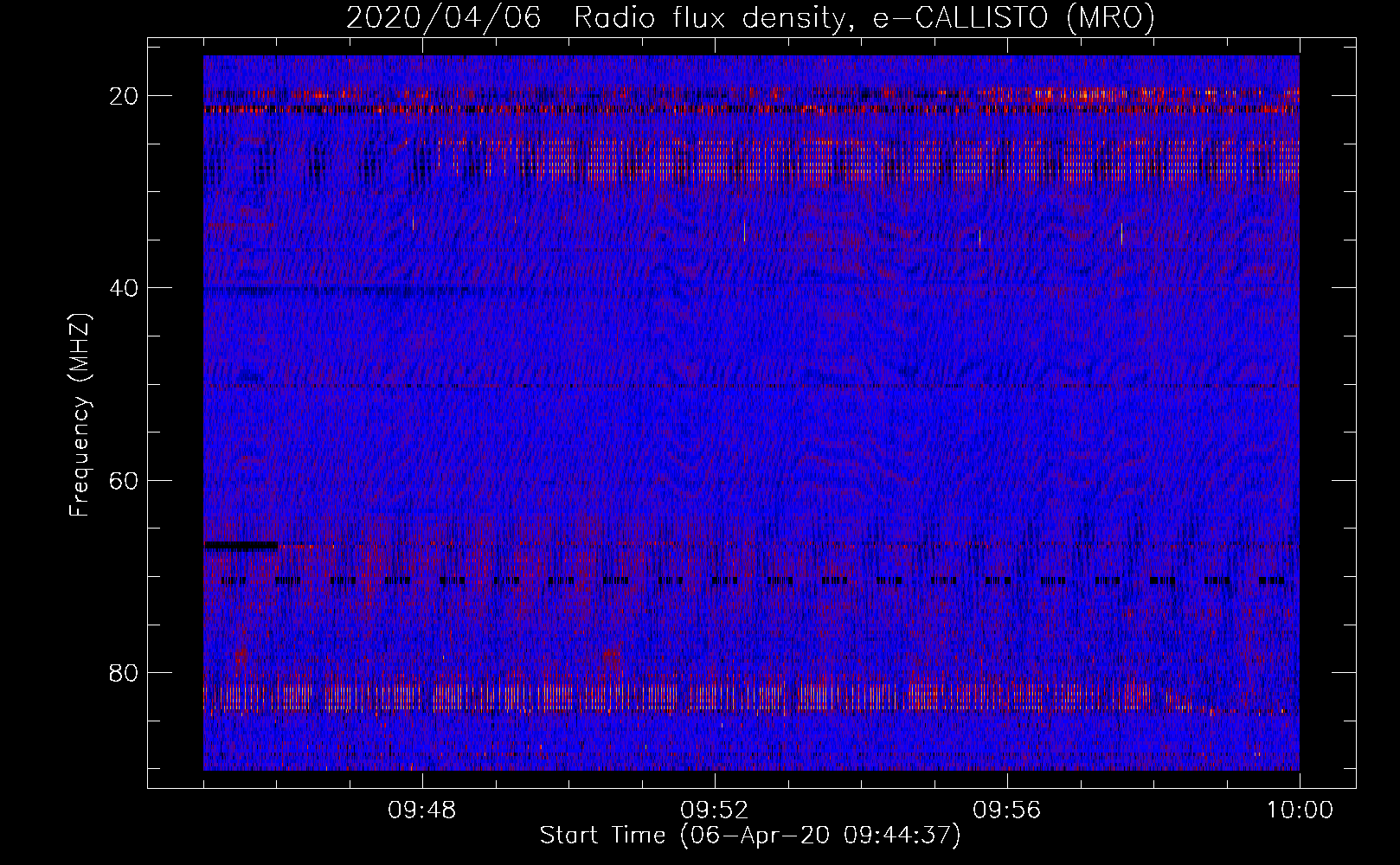Click the 80 MHz frequency tick label

point(125,672)
